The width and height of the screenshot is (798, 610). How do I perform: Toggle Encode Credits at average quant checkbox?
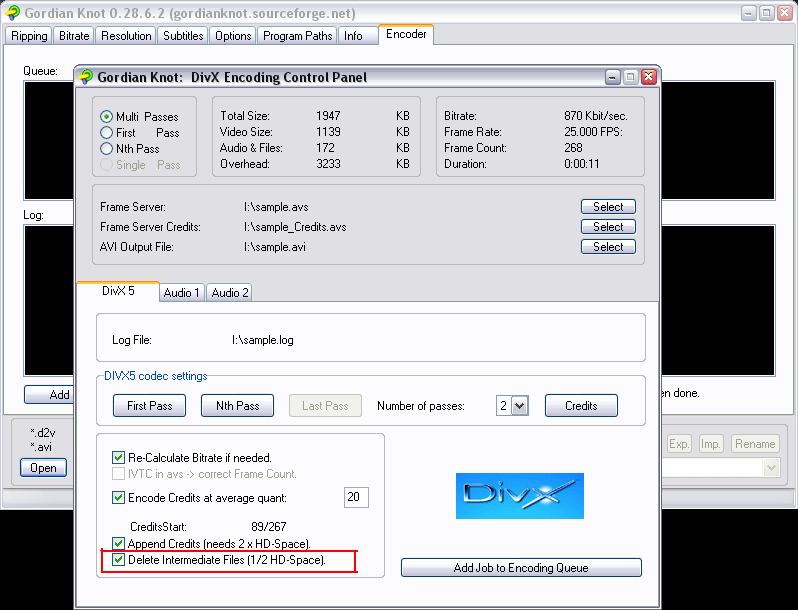coord(118,497)
